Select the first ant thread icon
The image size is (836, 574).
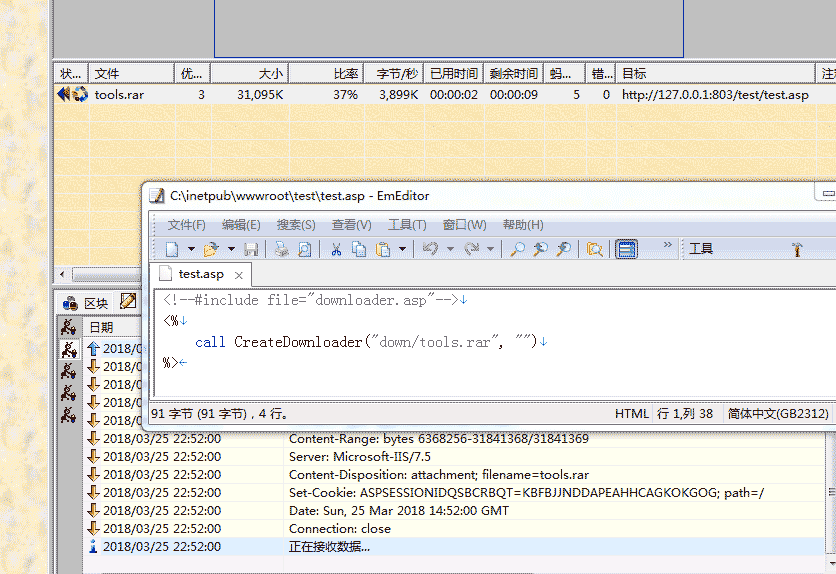click(x=68, y=327)
